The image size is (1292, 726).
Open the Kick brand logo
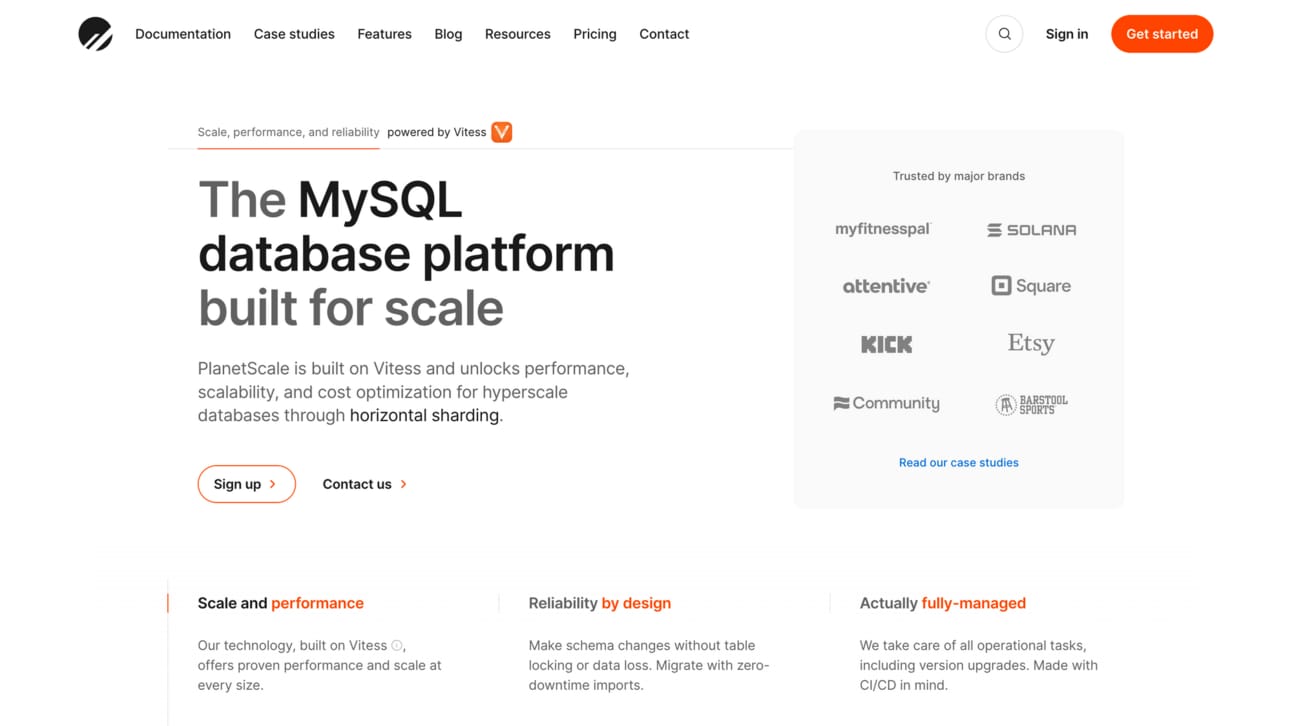pos(886,344)
